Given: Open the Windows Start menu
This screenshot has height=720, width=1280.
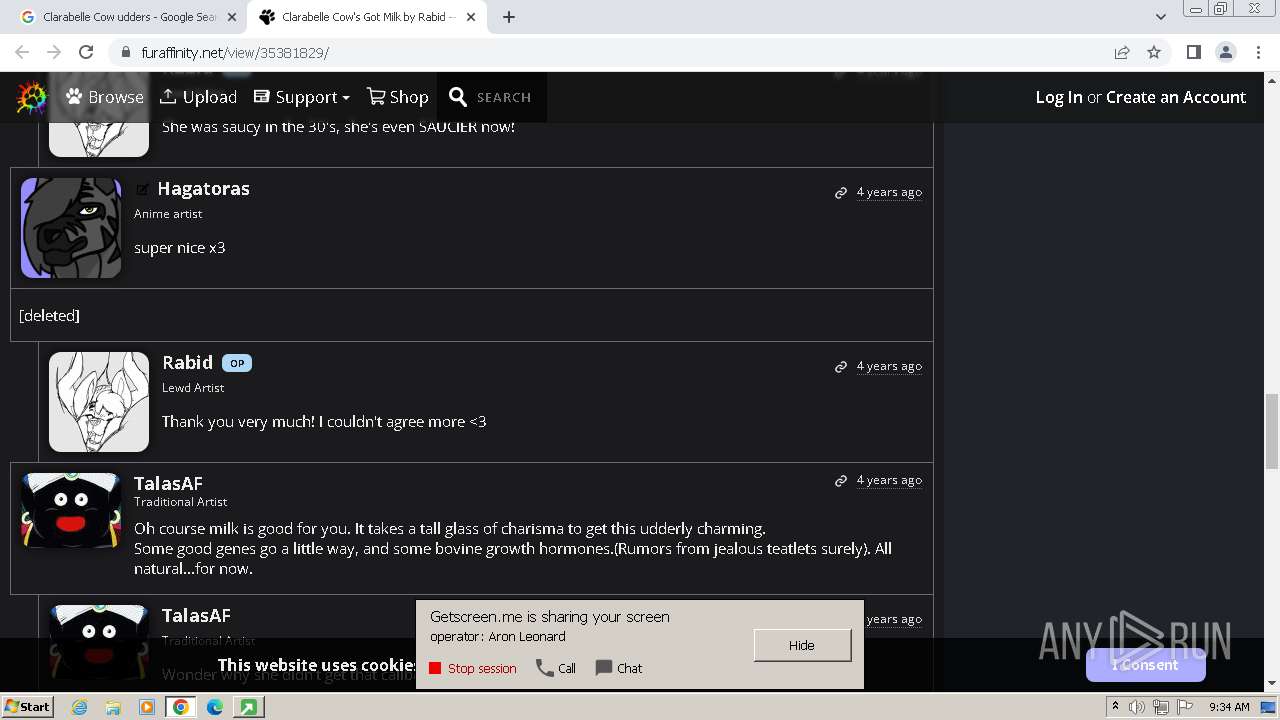Looking at the screenshot, I should pos(28,706).
